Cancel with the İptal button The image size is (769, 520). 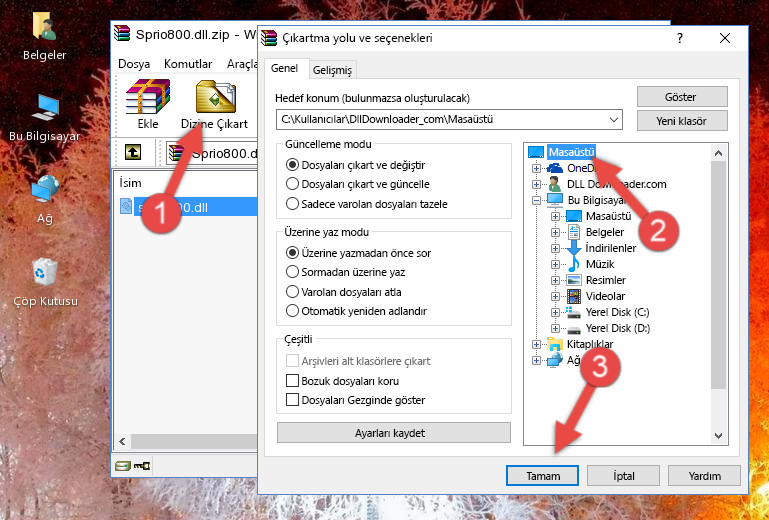[x=623, y=476]
